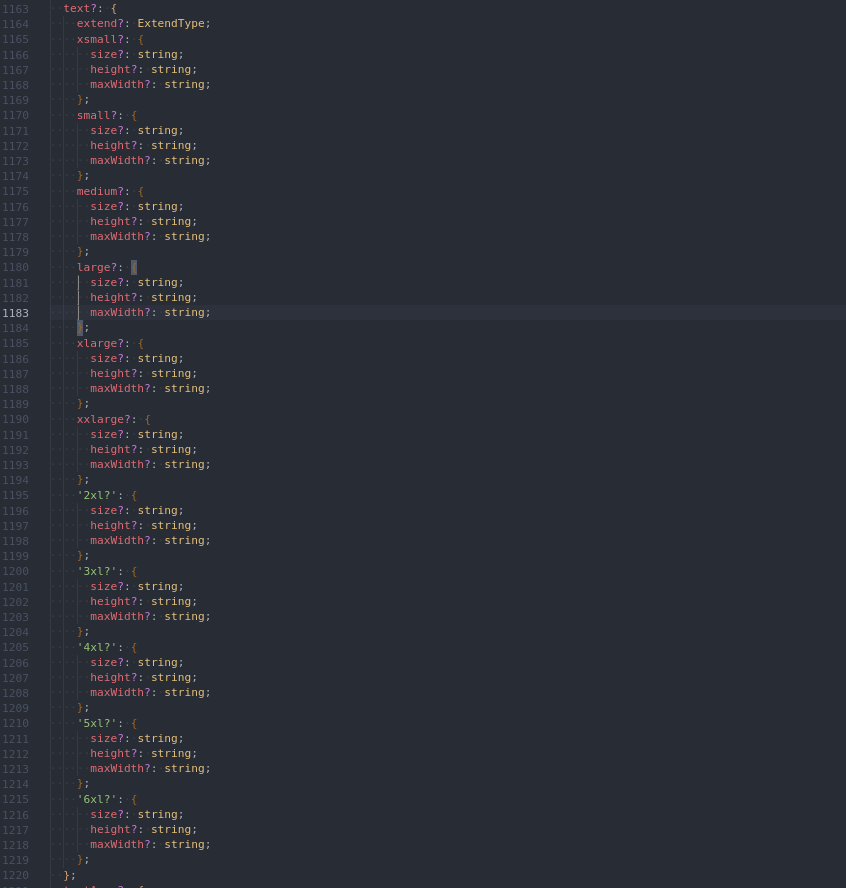The width and height of the screenshot is (846, 888).
Task: Click 'height?' on line 1167
Action: click(x=114, y=70)
